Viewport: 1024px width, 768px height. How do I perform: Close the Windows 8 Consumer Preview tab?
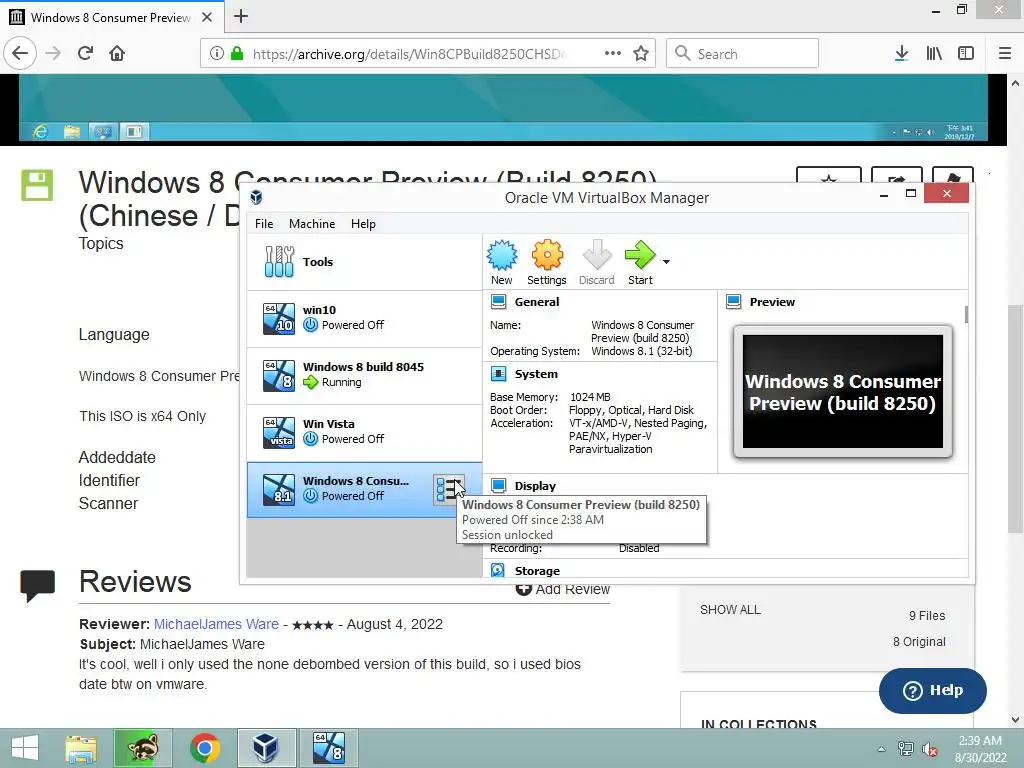(x=207, y=17)
